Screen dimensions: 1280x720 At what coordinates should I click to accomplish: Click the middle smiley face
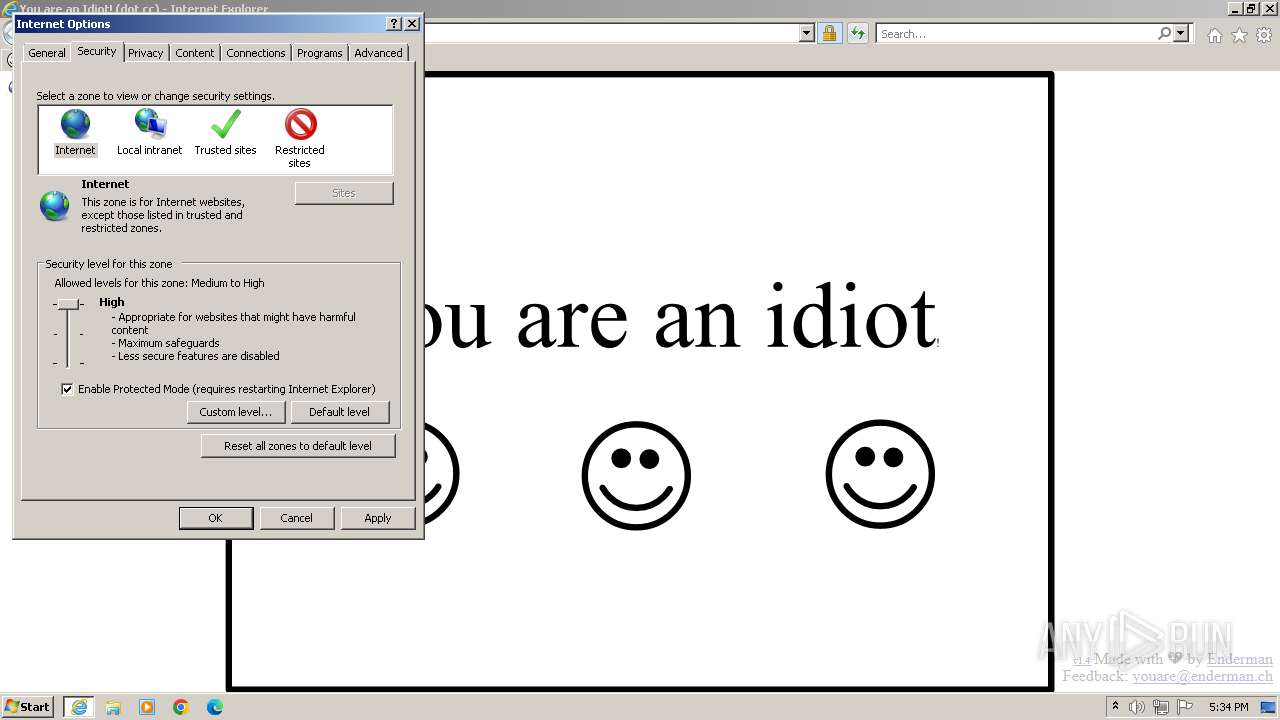[x=636, y=475]
